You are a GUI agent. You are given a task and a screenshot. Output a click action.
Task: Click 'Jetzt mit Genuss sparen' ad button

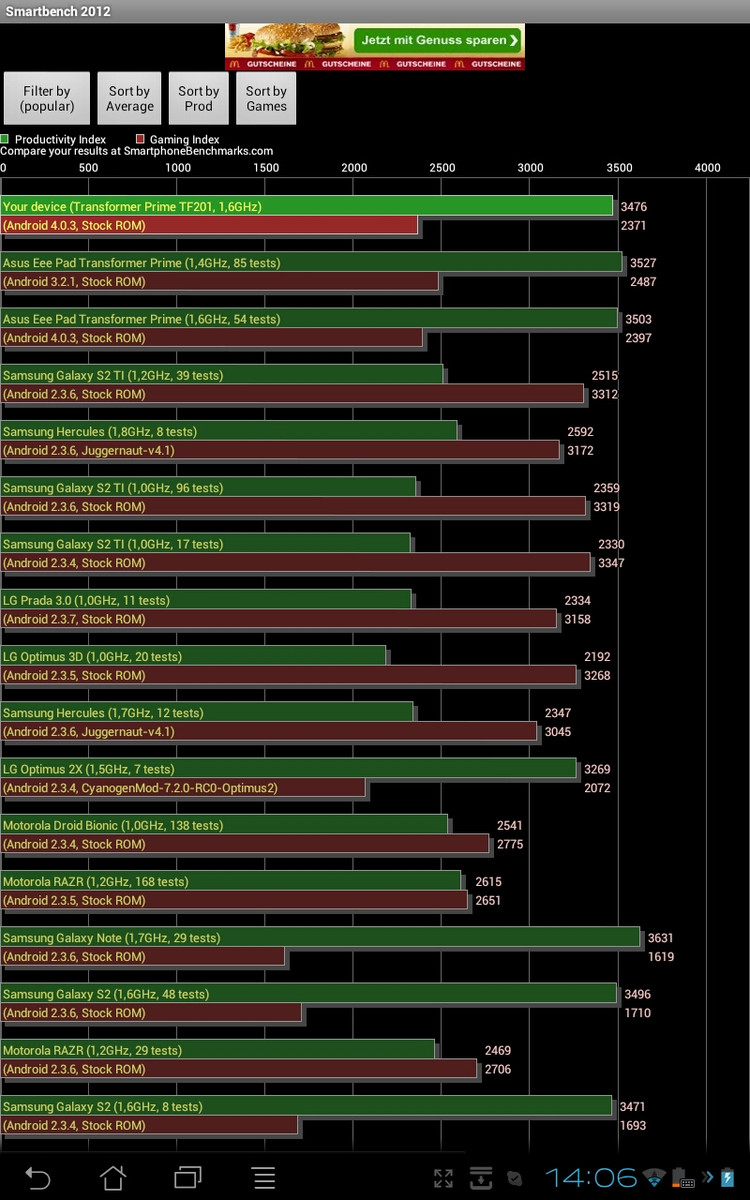tap(439, 41)
